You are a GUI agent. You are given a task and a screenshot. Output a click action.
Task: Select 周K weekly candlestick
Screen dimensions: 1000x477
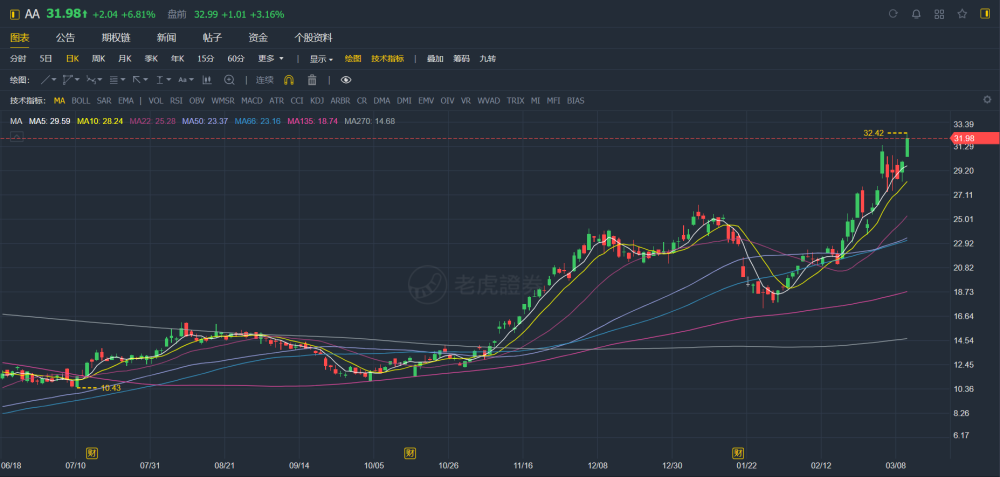tap(98, 59)
